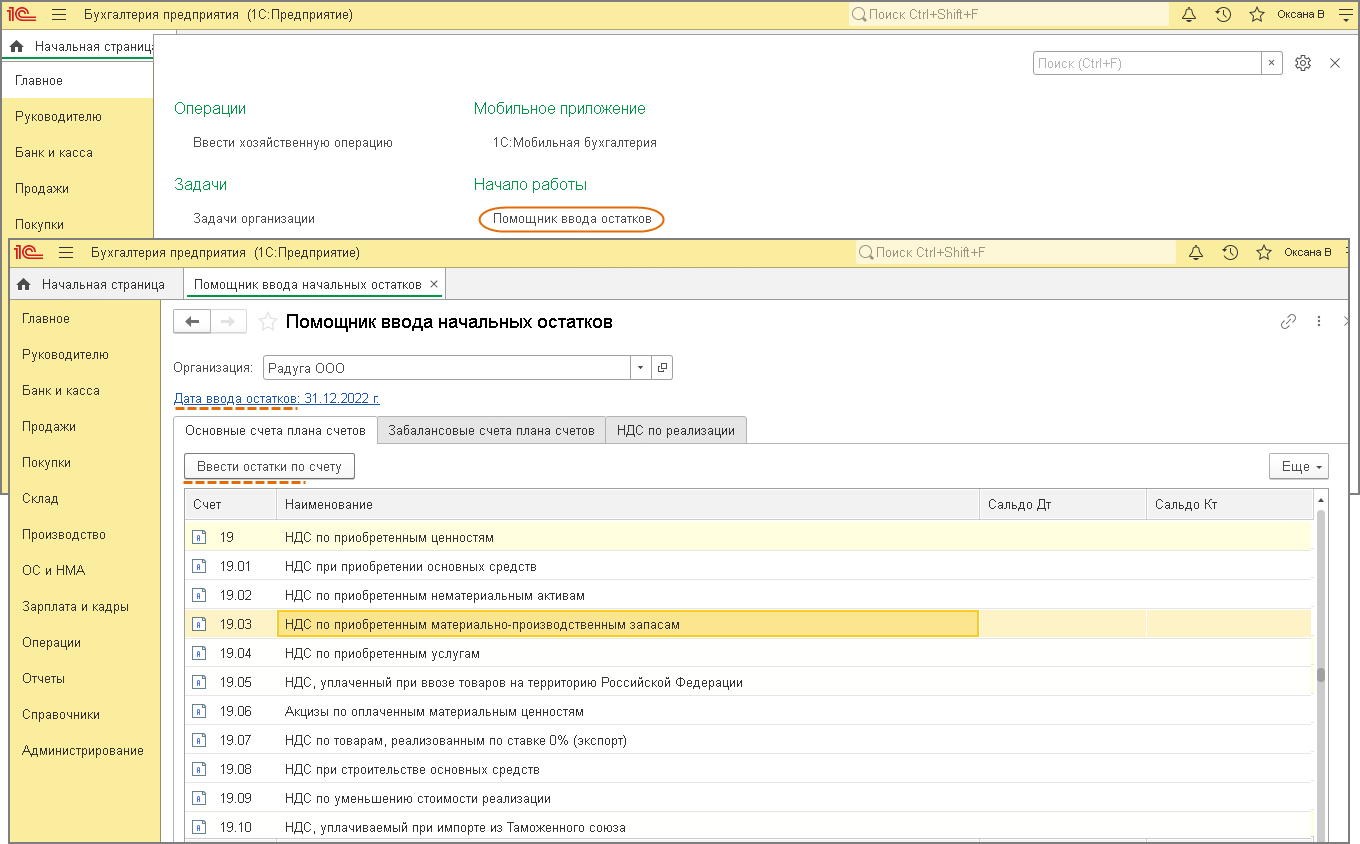Close Помощник ввода начальных остатков tab
This screenshot has height=844, width=1360.
point(434,284)
